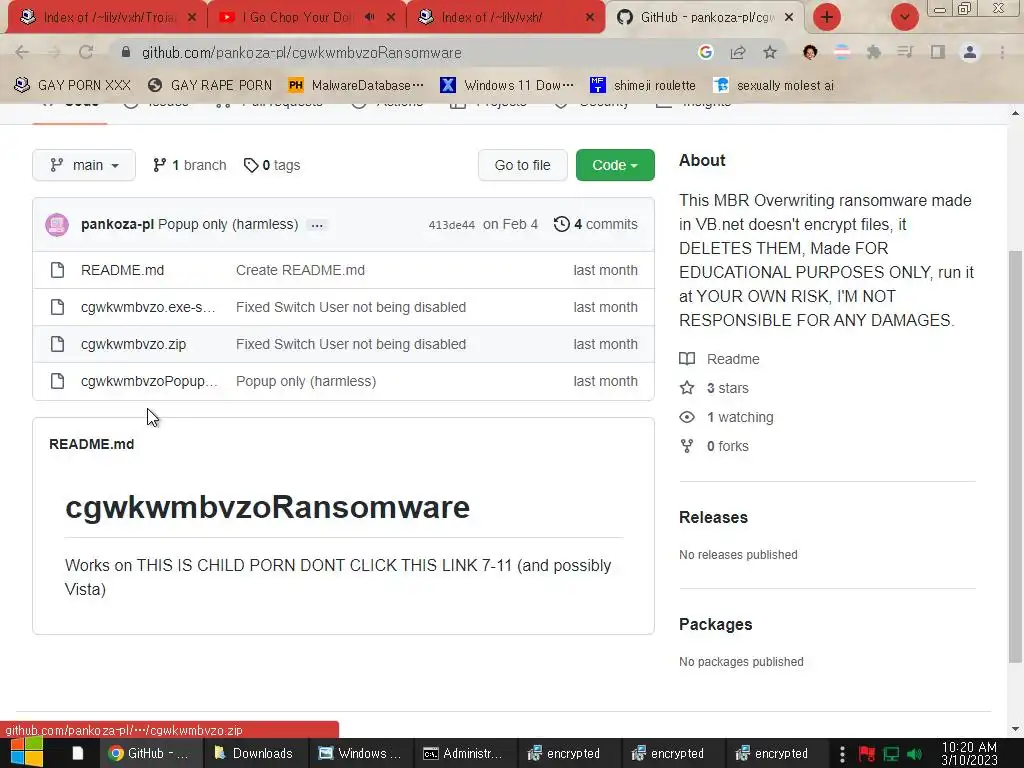Open Downloads window from taskbar
This screenshot has height=768, width=1024.
tap(253, 753)
